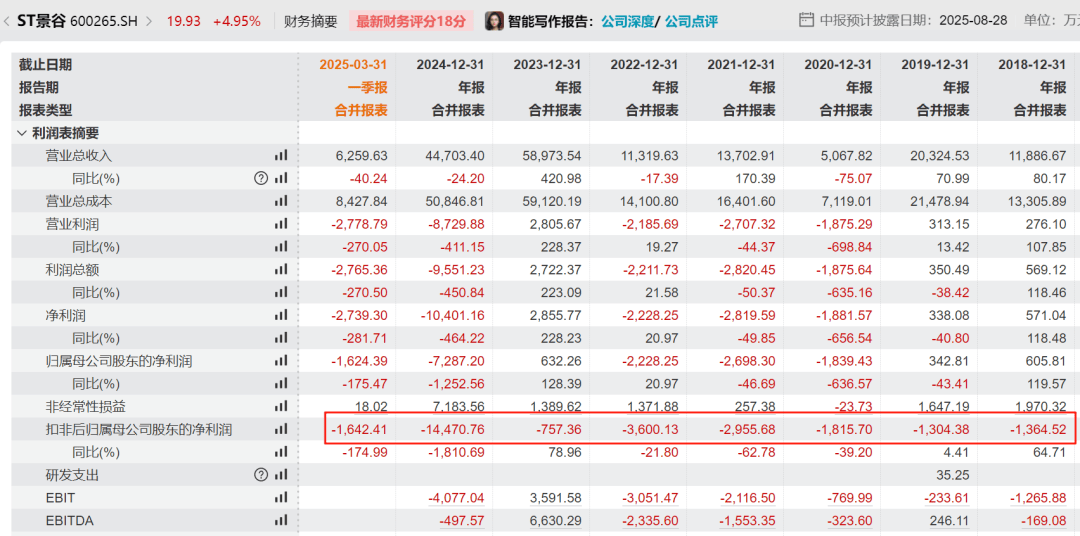Open chart icon for 非经常性损益 row
1080x536 pixels.
click(280, 406)
